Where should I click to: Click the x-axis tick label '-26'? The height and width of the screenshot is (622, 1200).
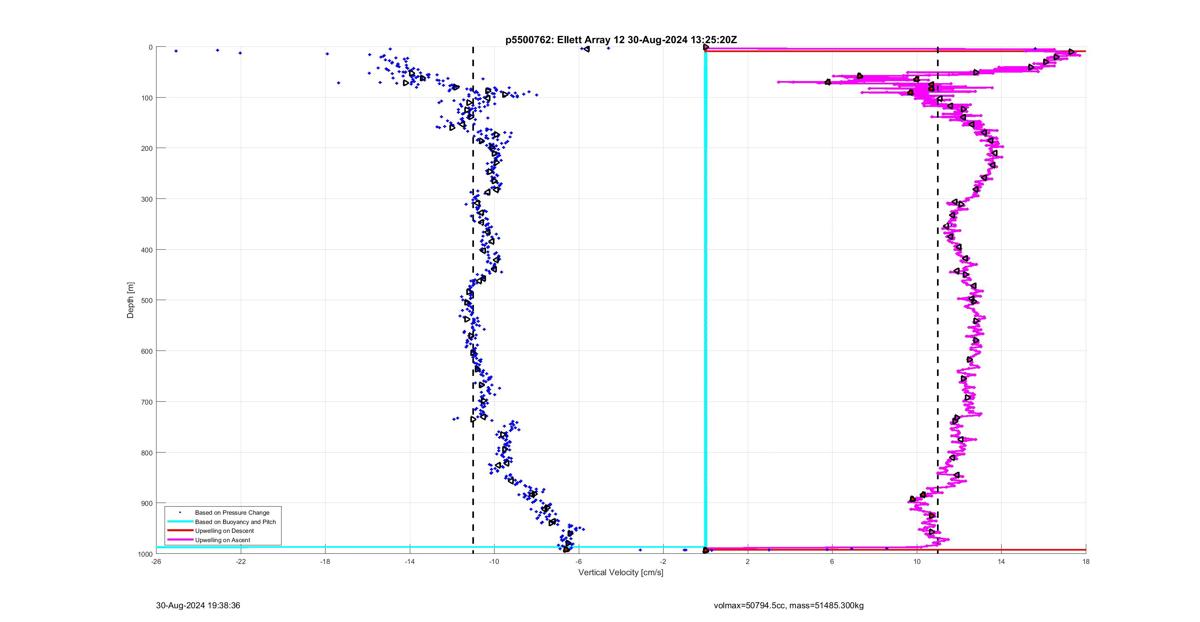coord(156,561)
